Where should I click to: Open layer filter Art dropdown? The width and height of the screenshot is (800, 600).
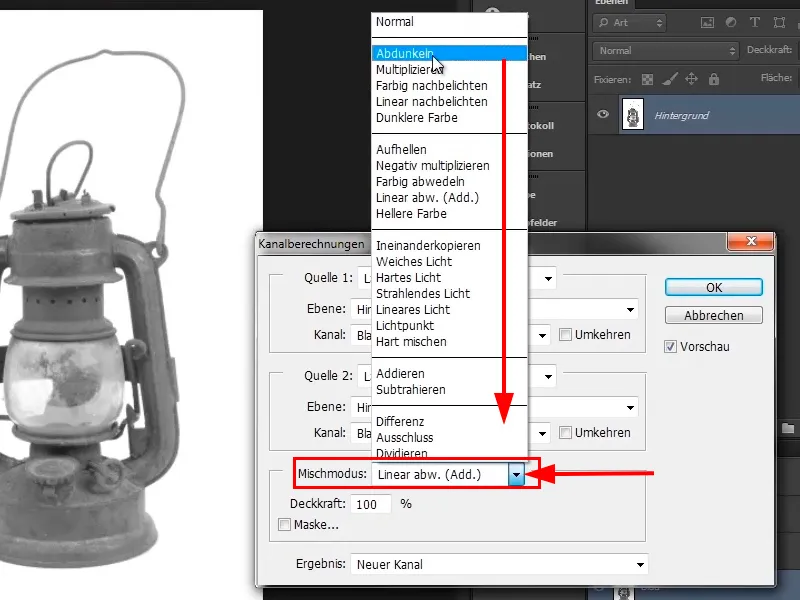click(x=630, y=23)
